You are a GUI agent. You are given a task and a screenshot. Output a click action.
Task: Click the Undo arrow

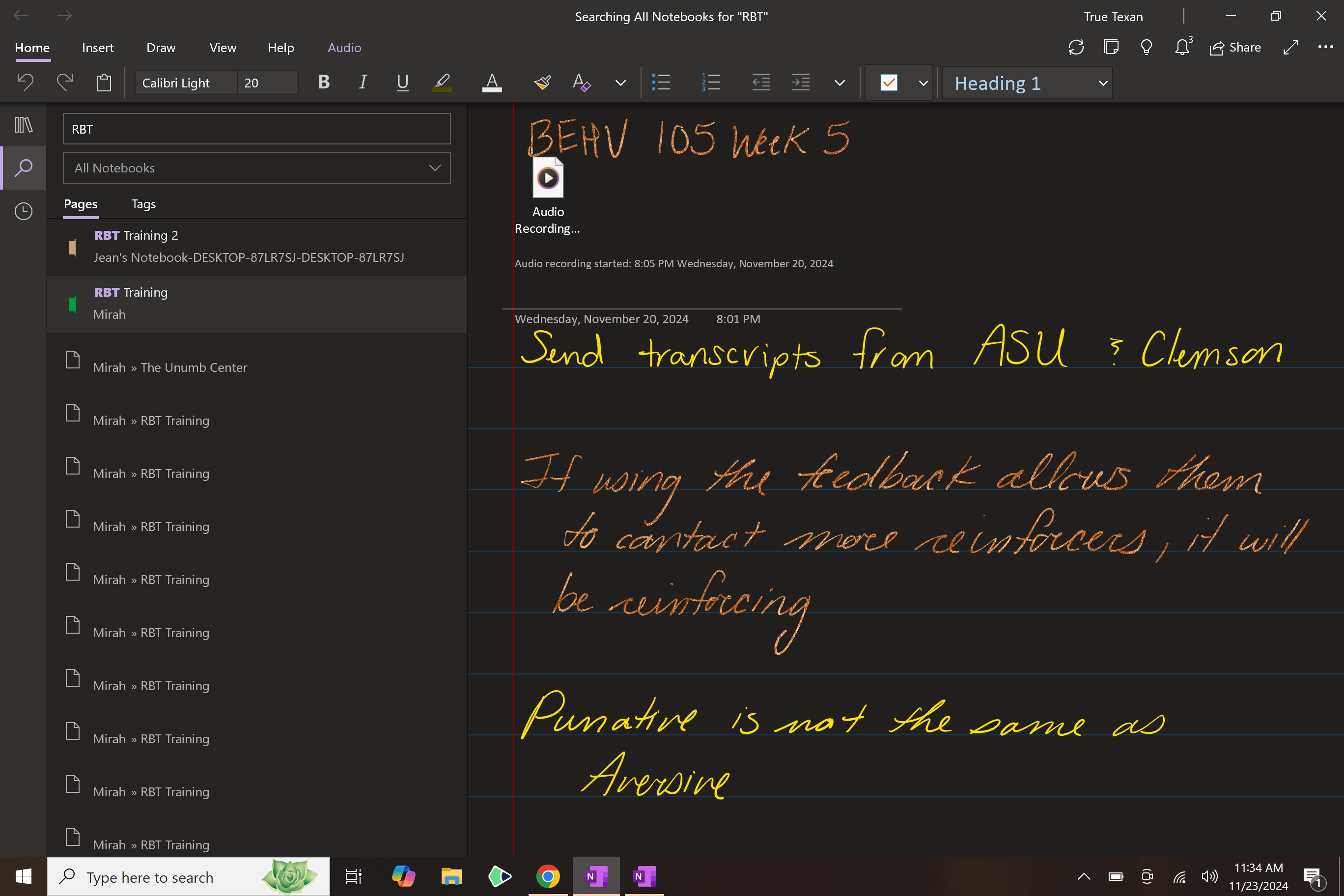click(x=25, y=83)
